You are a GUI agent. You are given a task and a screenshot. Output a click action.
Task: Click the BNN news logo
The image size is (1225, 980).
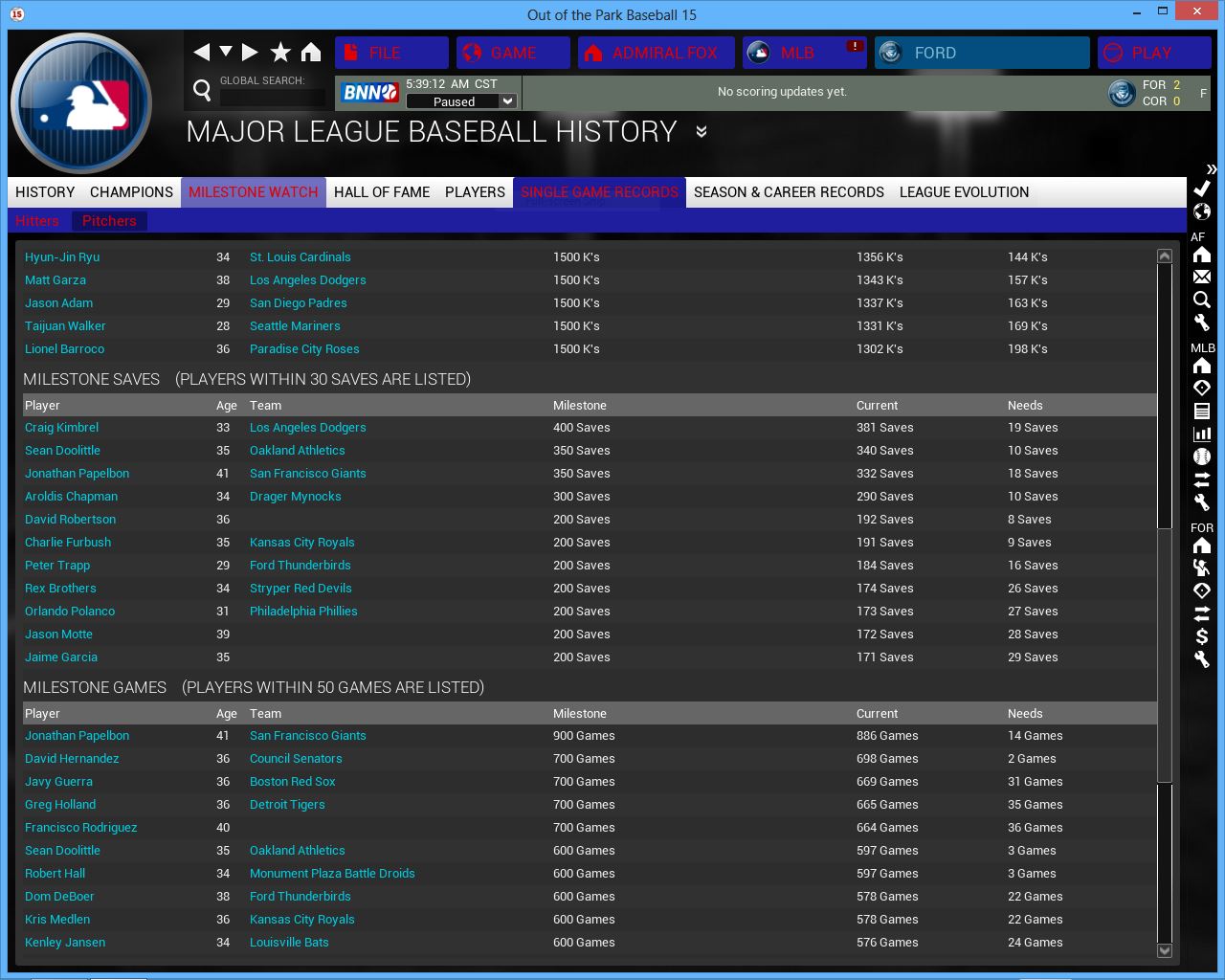369,92
